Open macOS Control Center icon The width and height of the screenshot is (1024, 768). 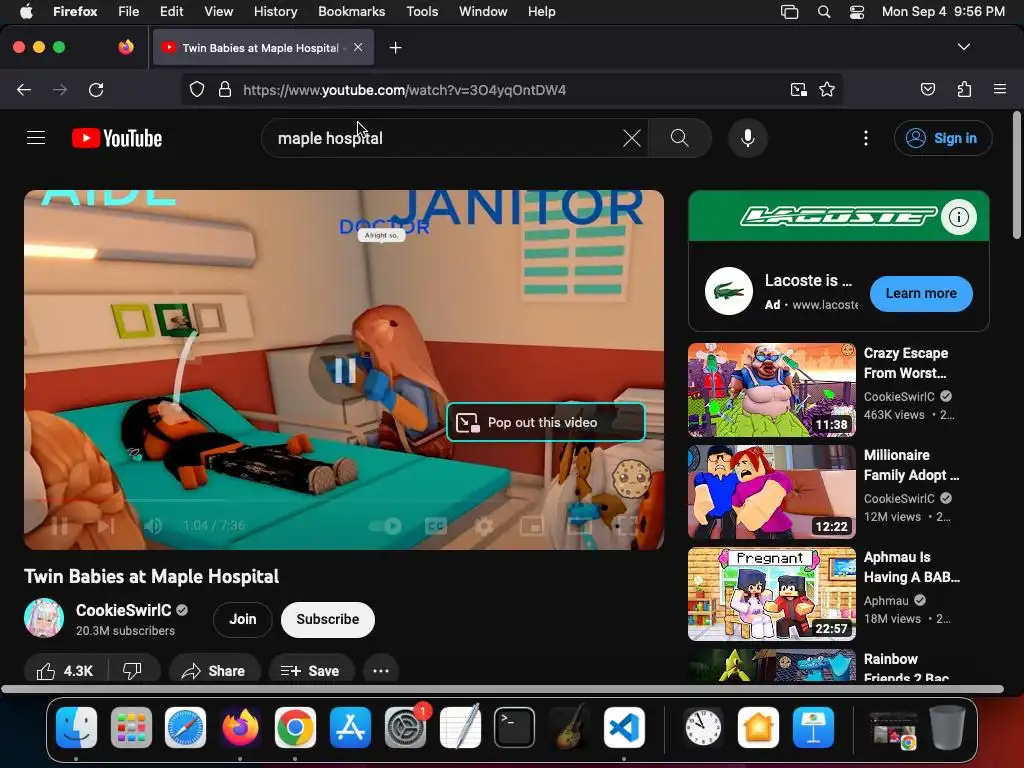[857, 12]
